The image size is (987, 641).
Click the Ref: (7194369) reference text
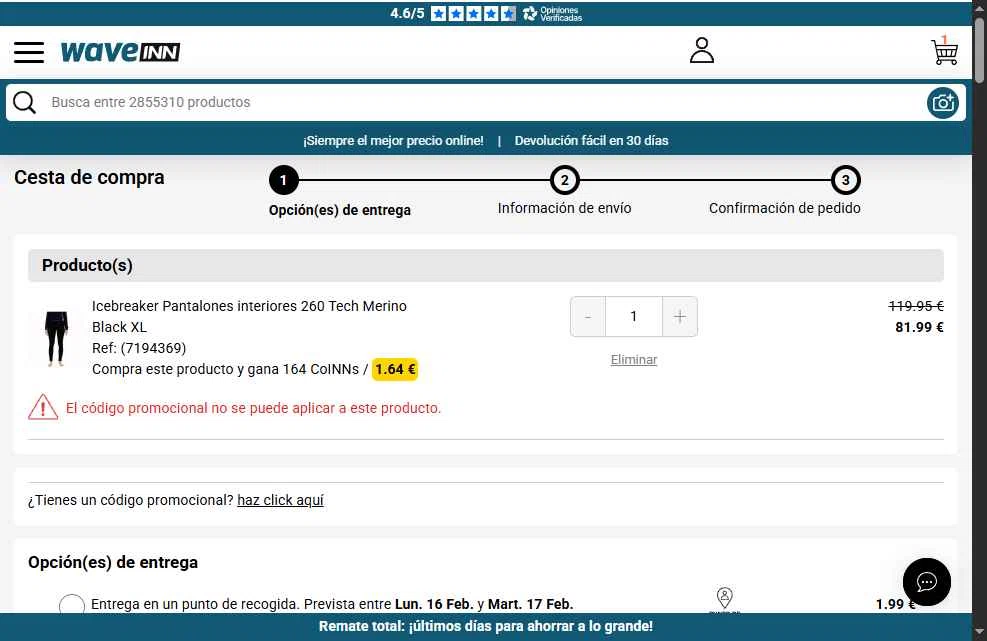click(139, 348)
